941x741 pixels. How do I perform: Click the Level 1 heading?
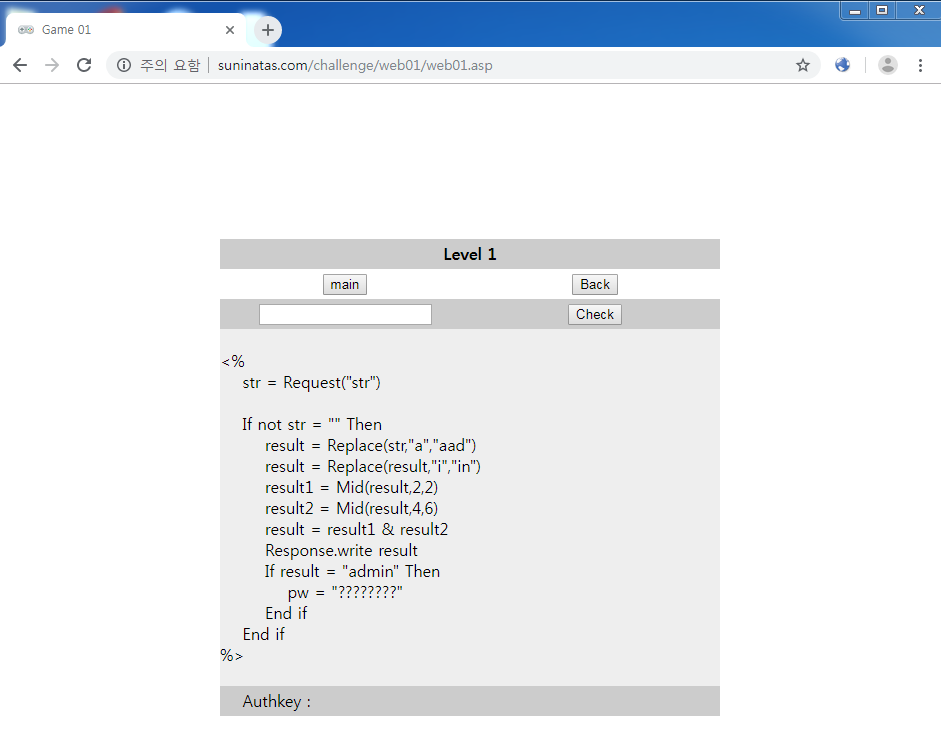[x=470, y=254]
